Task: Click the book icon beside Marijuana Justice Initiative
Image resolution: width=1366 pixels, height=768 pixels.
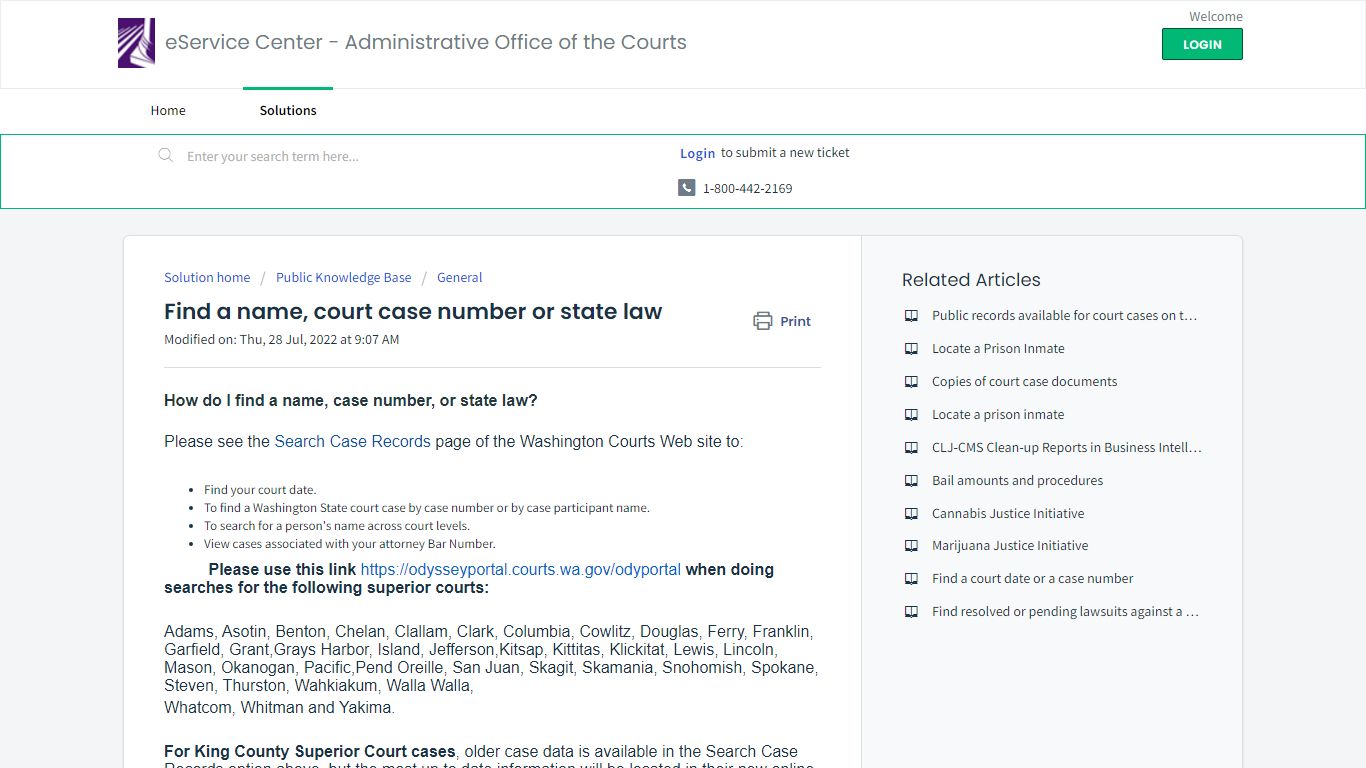Action: pos(911,545)
